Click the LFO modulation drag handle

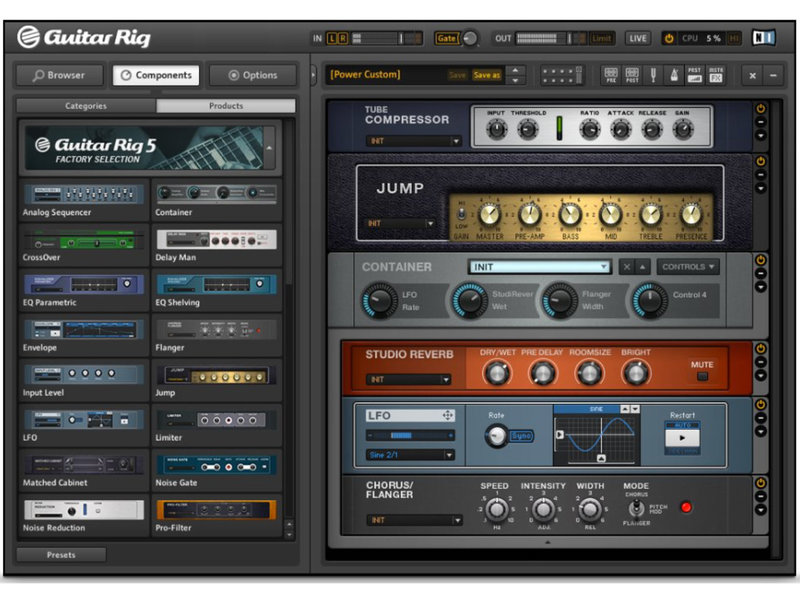[x=447, y=415]
